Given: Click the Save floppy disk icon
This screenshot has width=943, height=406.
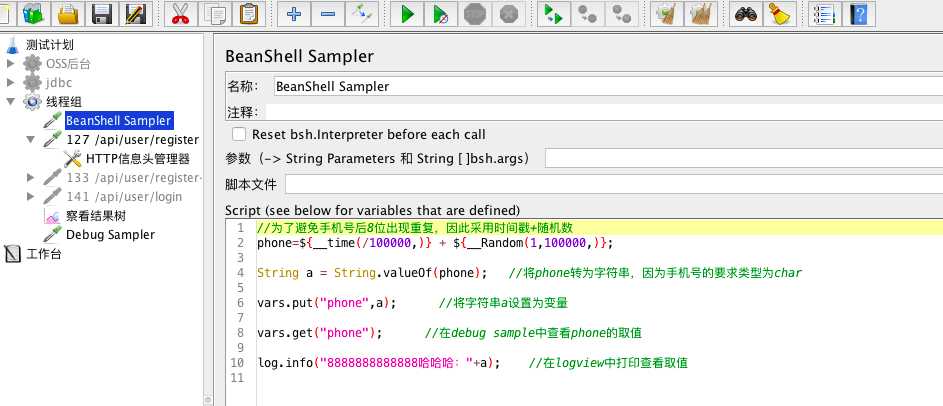Looking at the screenshot, I should [x=101, y=14].
